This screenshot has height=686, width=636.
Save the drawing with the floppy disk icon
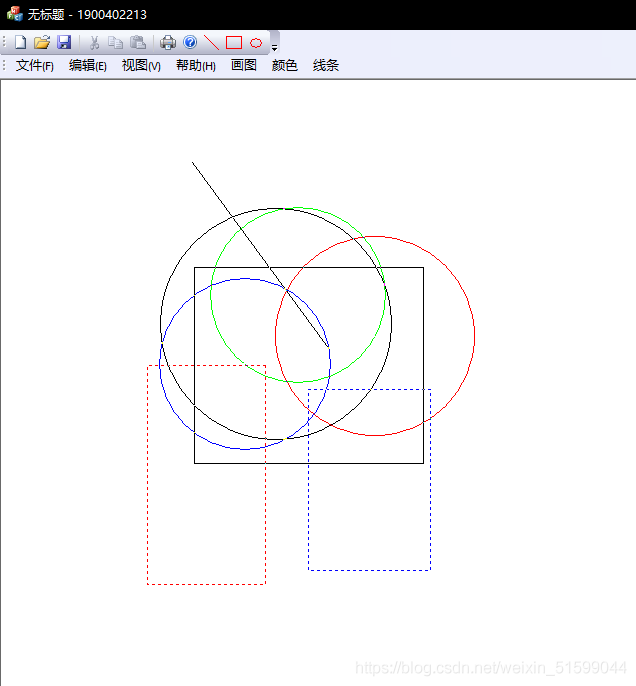(64, 42)
